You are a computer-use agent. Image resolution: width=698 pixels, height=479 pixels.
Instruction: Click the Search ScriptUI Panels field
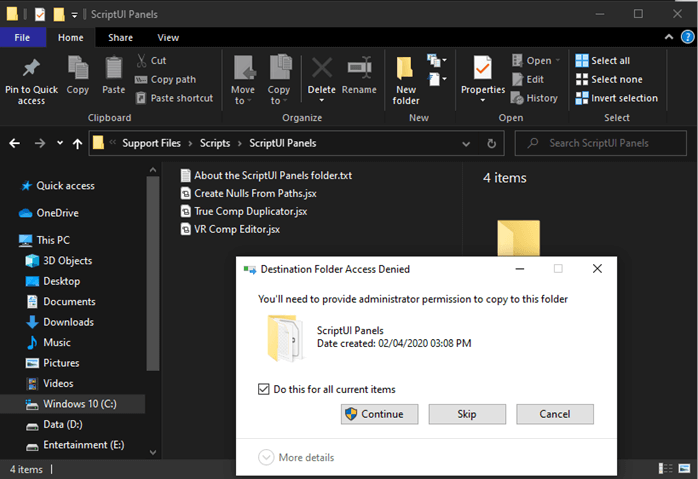[601, 143]
